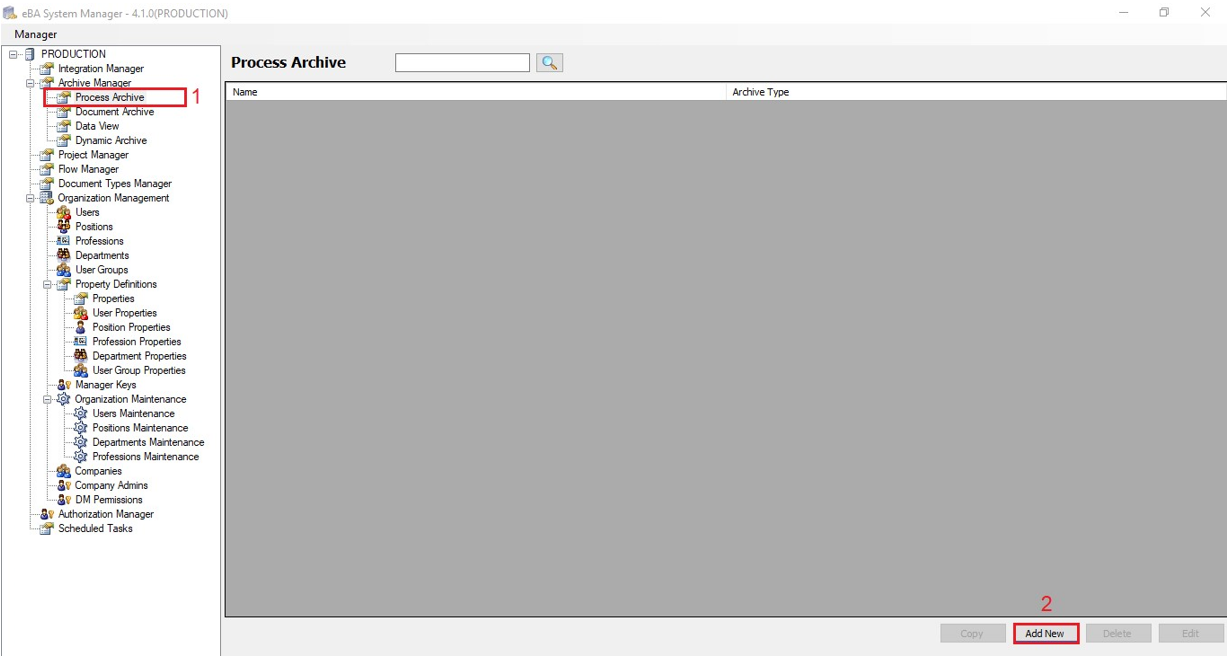This screenshot has height=658, width=1231.
Task: Click the Users people icon
Action: 63,212
